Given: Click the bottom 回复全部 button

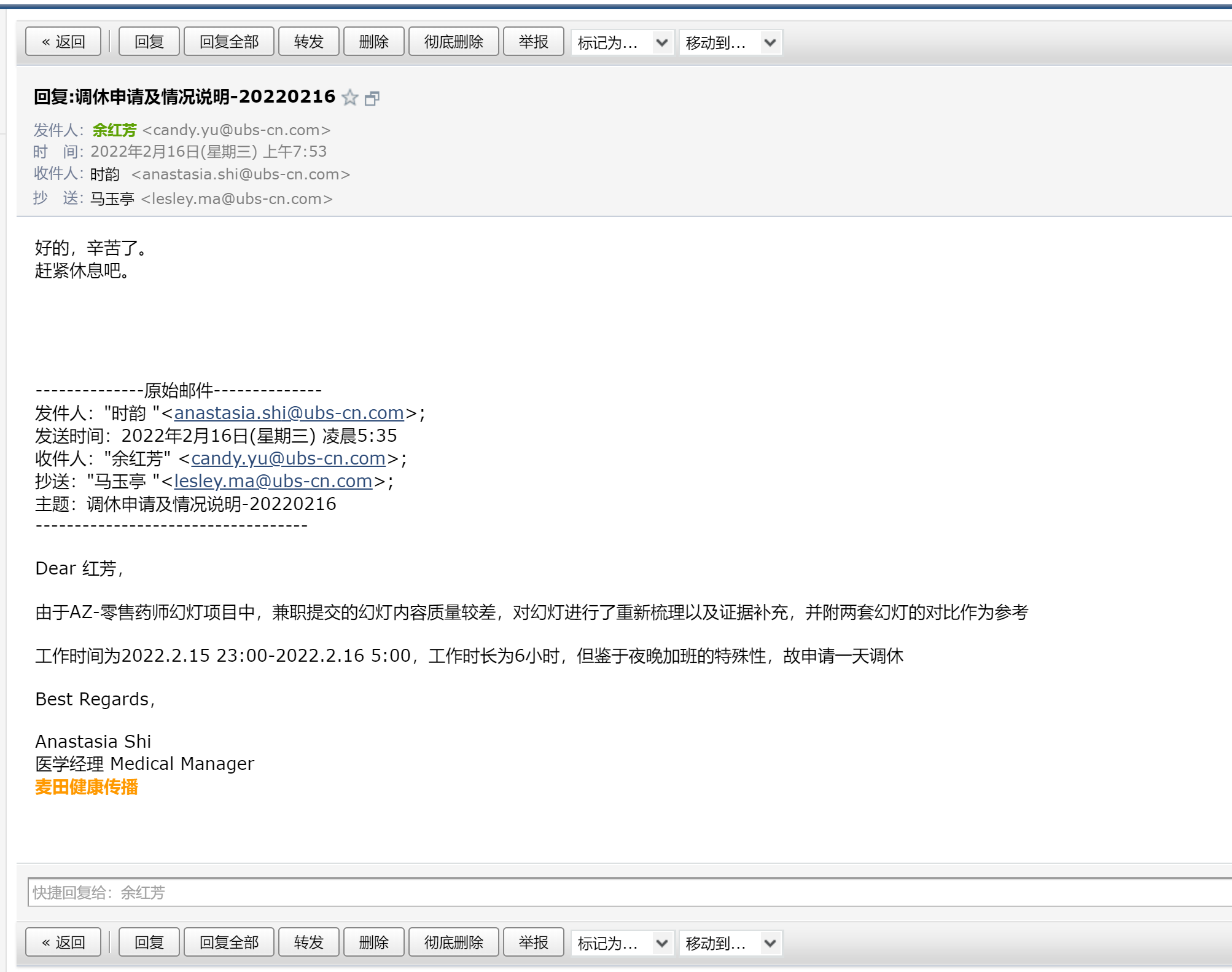Looking at the screenshot, I should (228, 942).
